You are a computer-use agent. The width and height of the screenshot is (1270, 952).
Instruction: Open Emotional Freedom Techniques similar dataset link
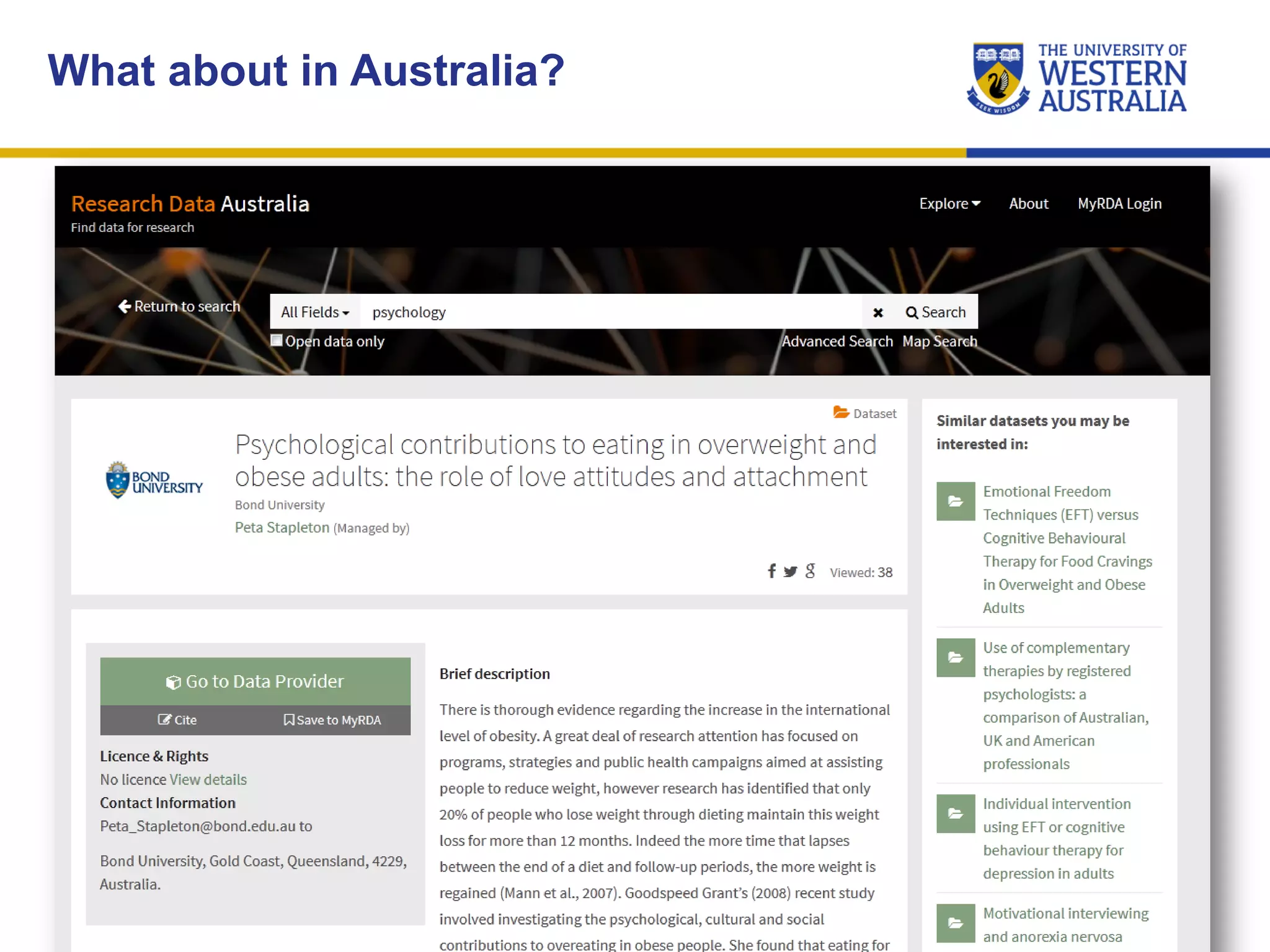click(x=1067, y=550)
